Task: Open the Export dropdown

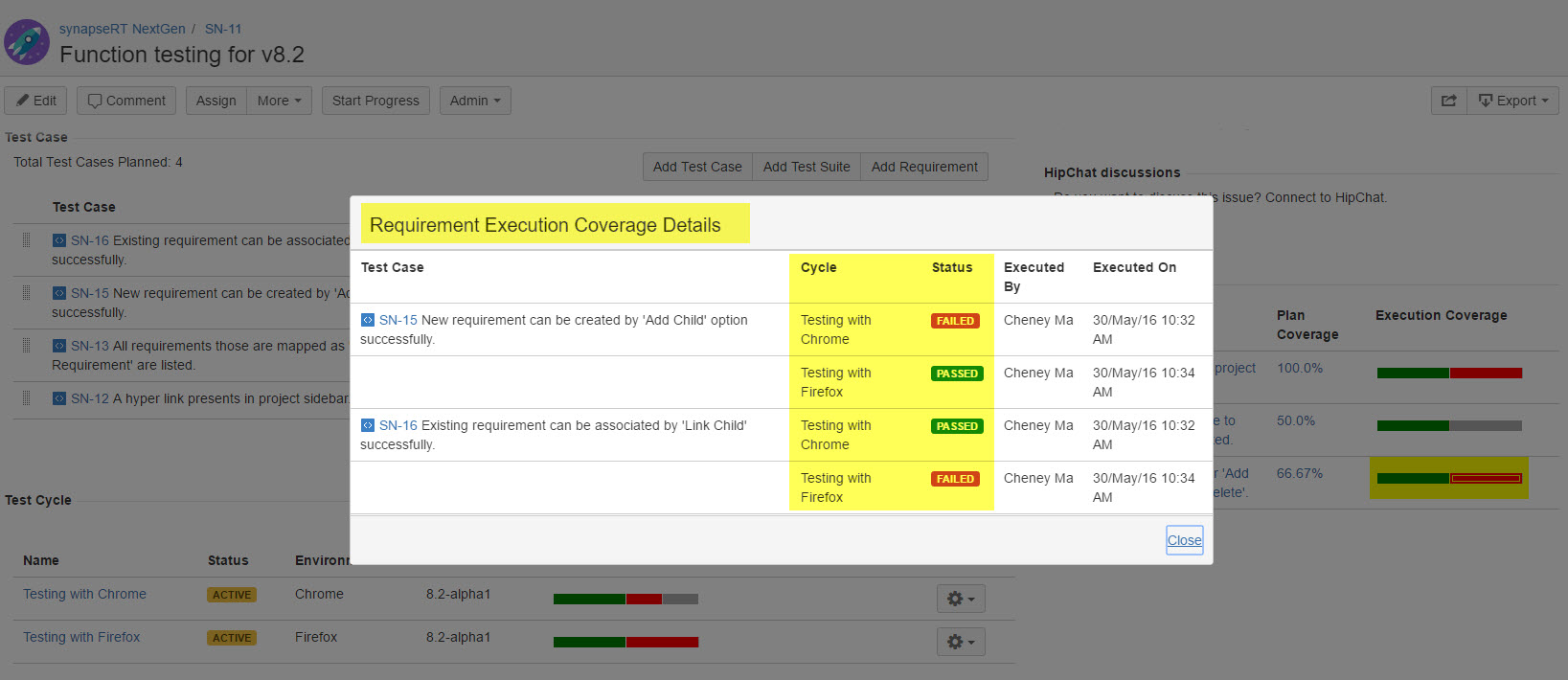Action: (1512, 101)
